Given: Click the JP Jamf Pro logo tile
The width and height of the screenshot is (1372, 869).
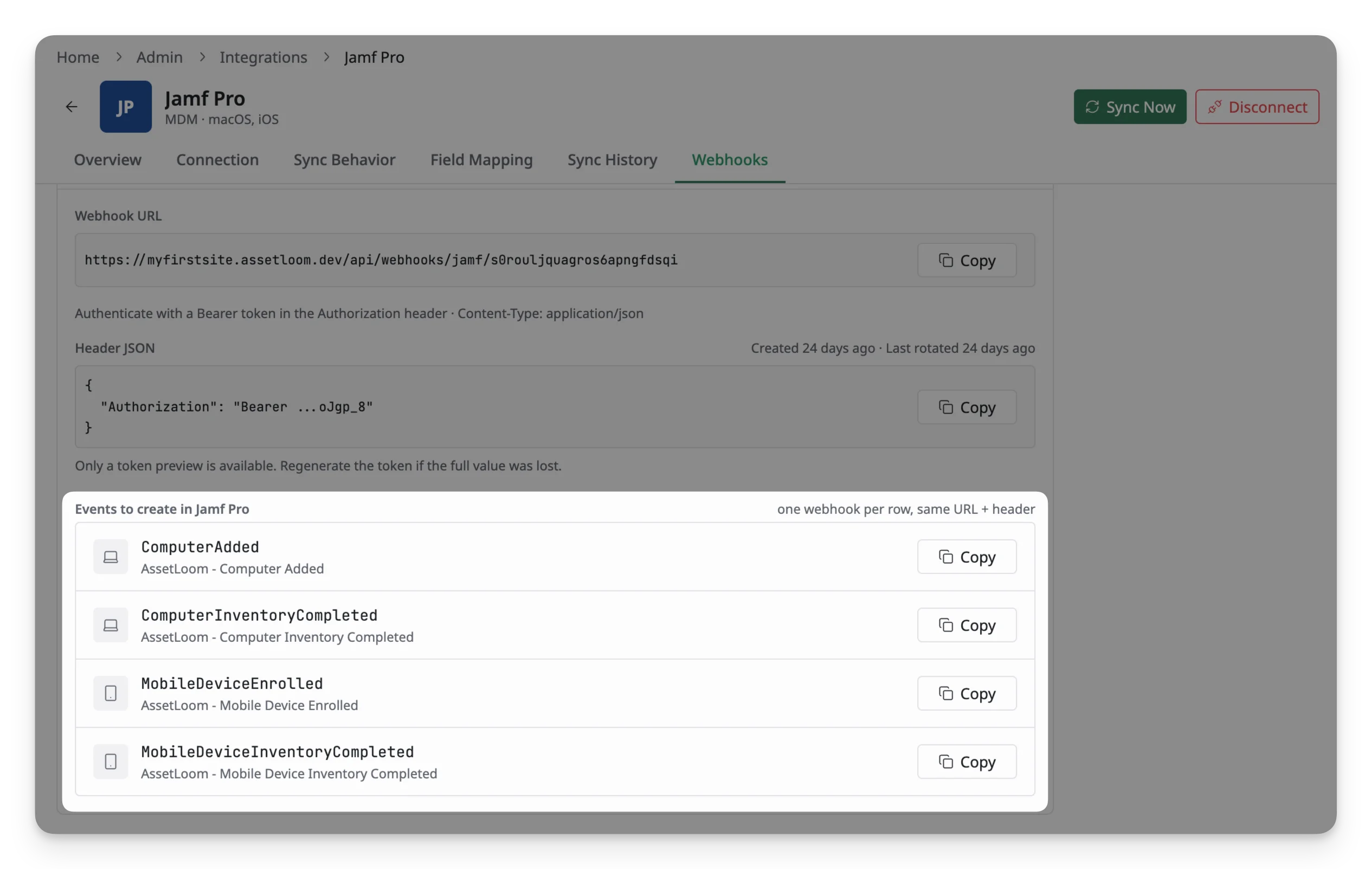Looking at the screenshot, I should pos(125,107).
